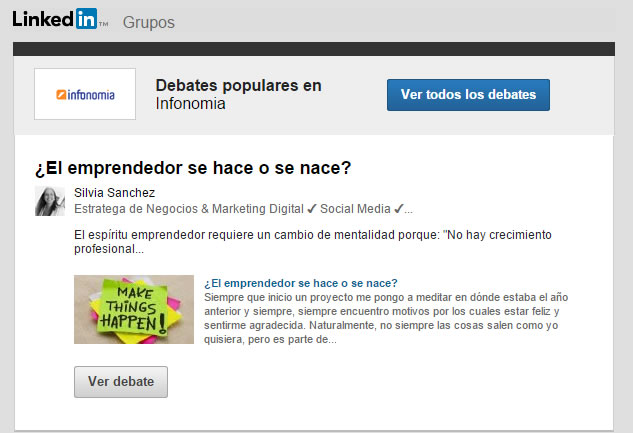The width and height of the screenshot is (633, 433).
Task: Click the Ver debate button
Action: [x=121, y=382]
